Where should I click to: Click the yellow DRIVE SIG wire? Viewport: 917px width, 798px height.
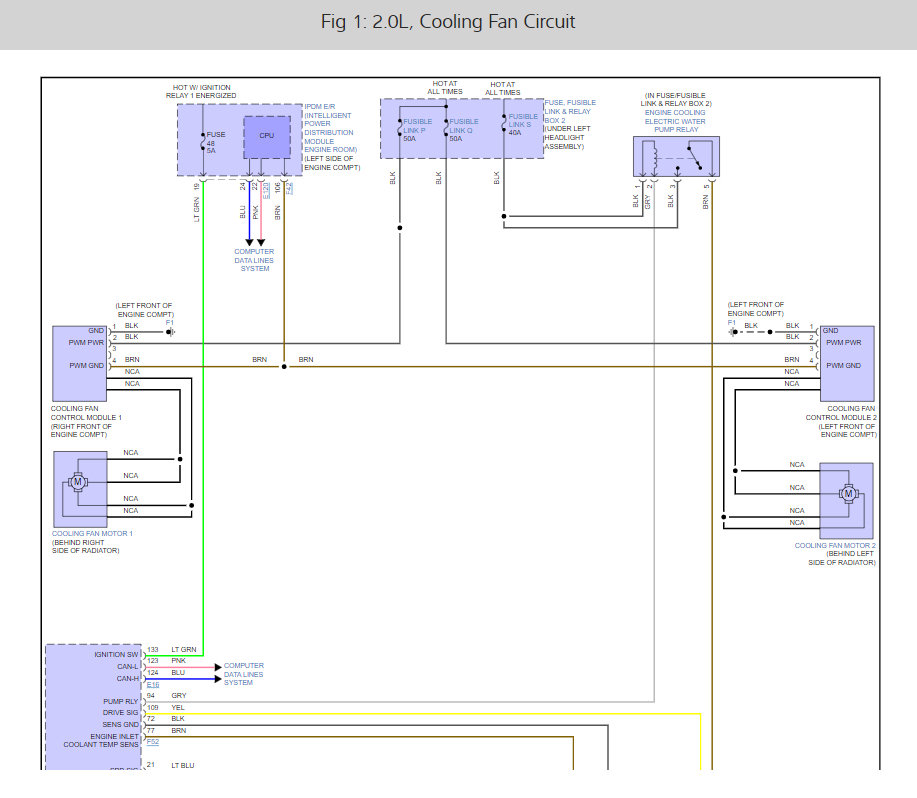pyautogui.click(x=421, y=714)
